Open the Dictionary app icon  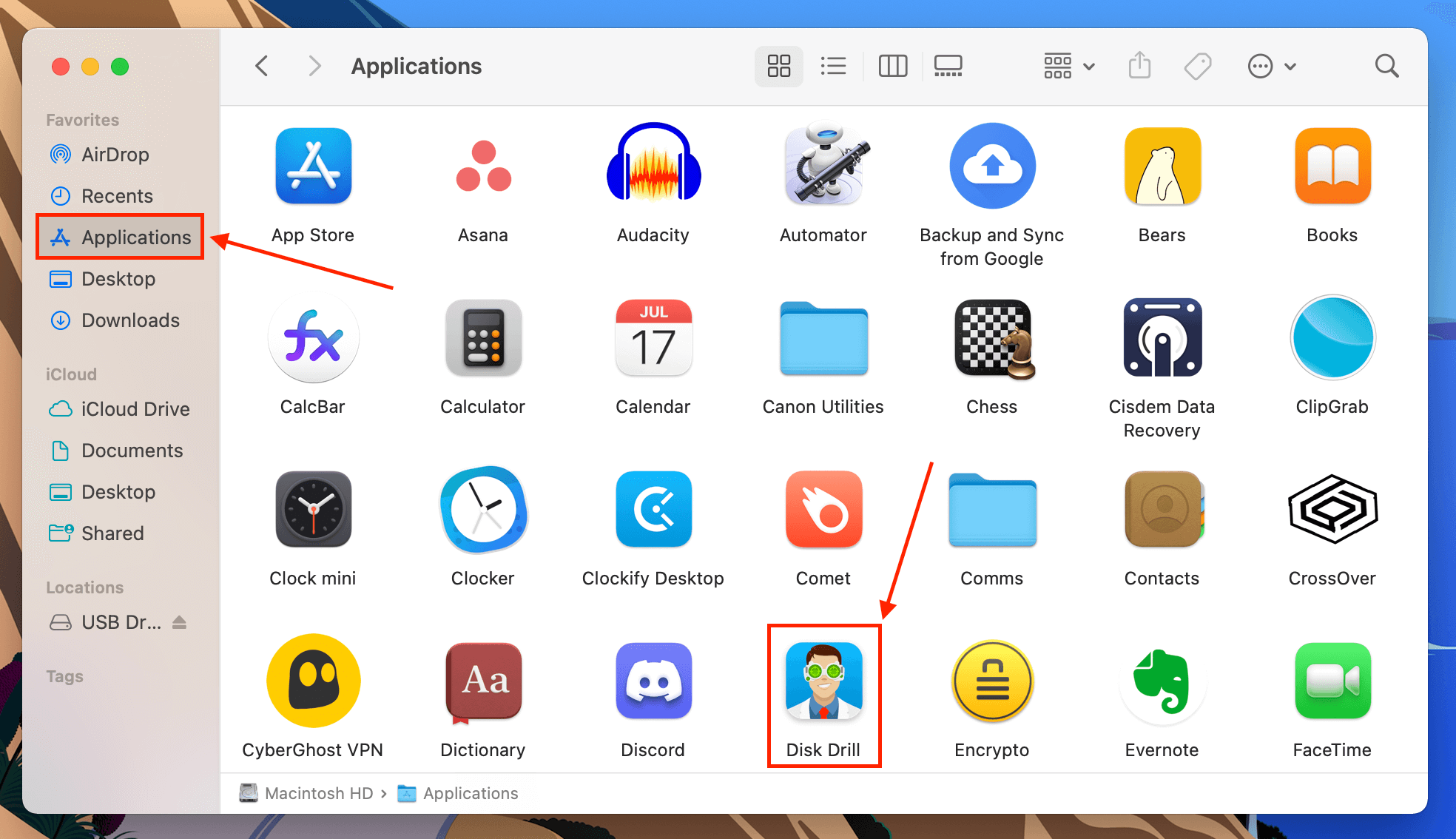tap(483, 682)
